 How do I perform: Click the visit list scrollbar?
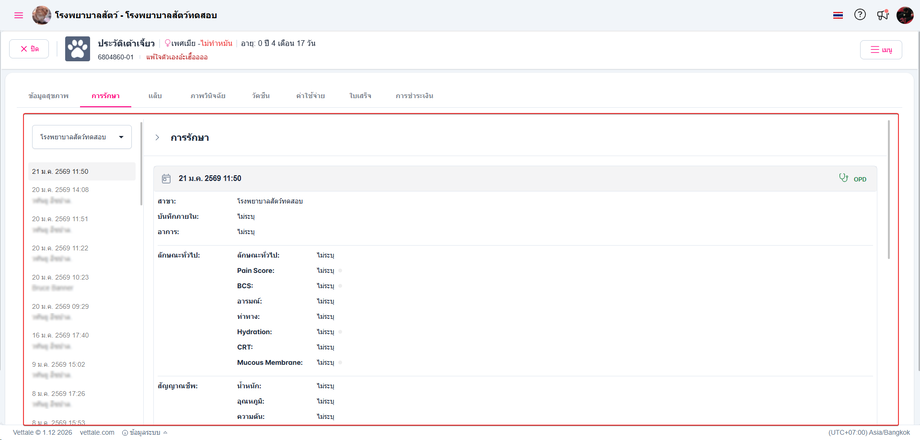tap(141, 164)
